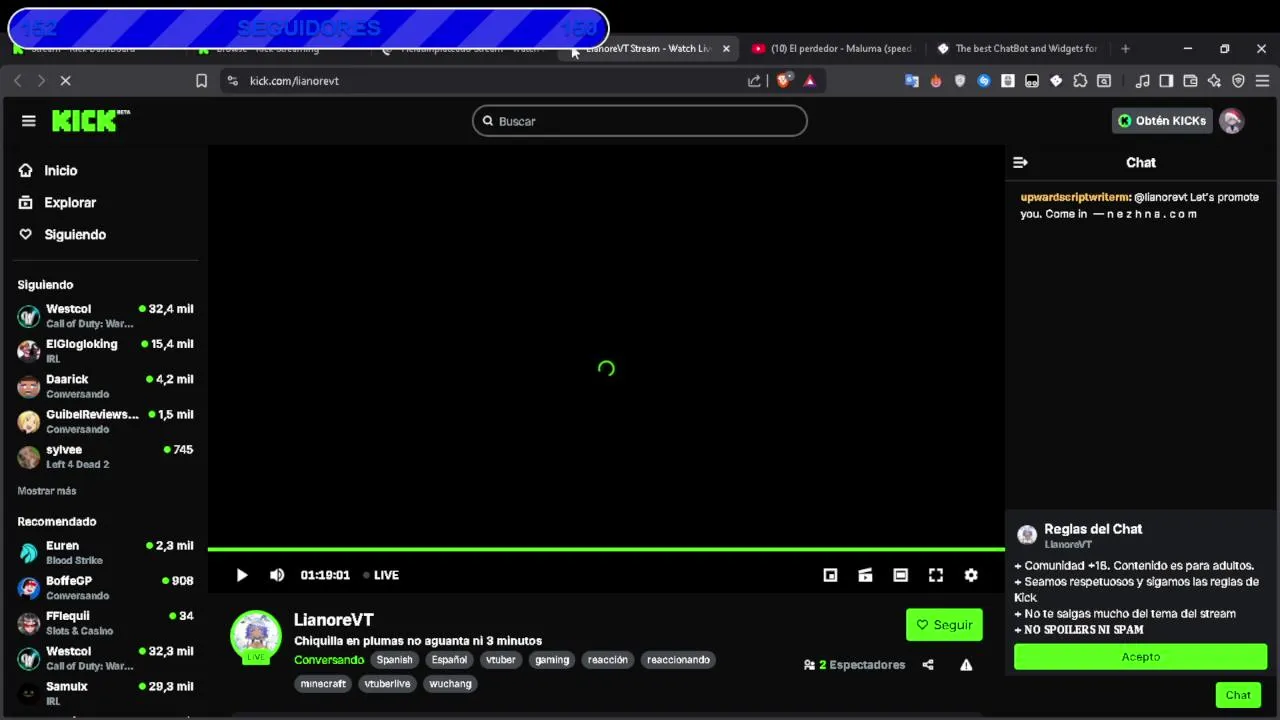
Task: Switch to El perdedor - Maluma YouTube tab
Action: click(x=834, y=48)
